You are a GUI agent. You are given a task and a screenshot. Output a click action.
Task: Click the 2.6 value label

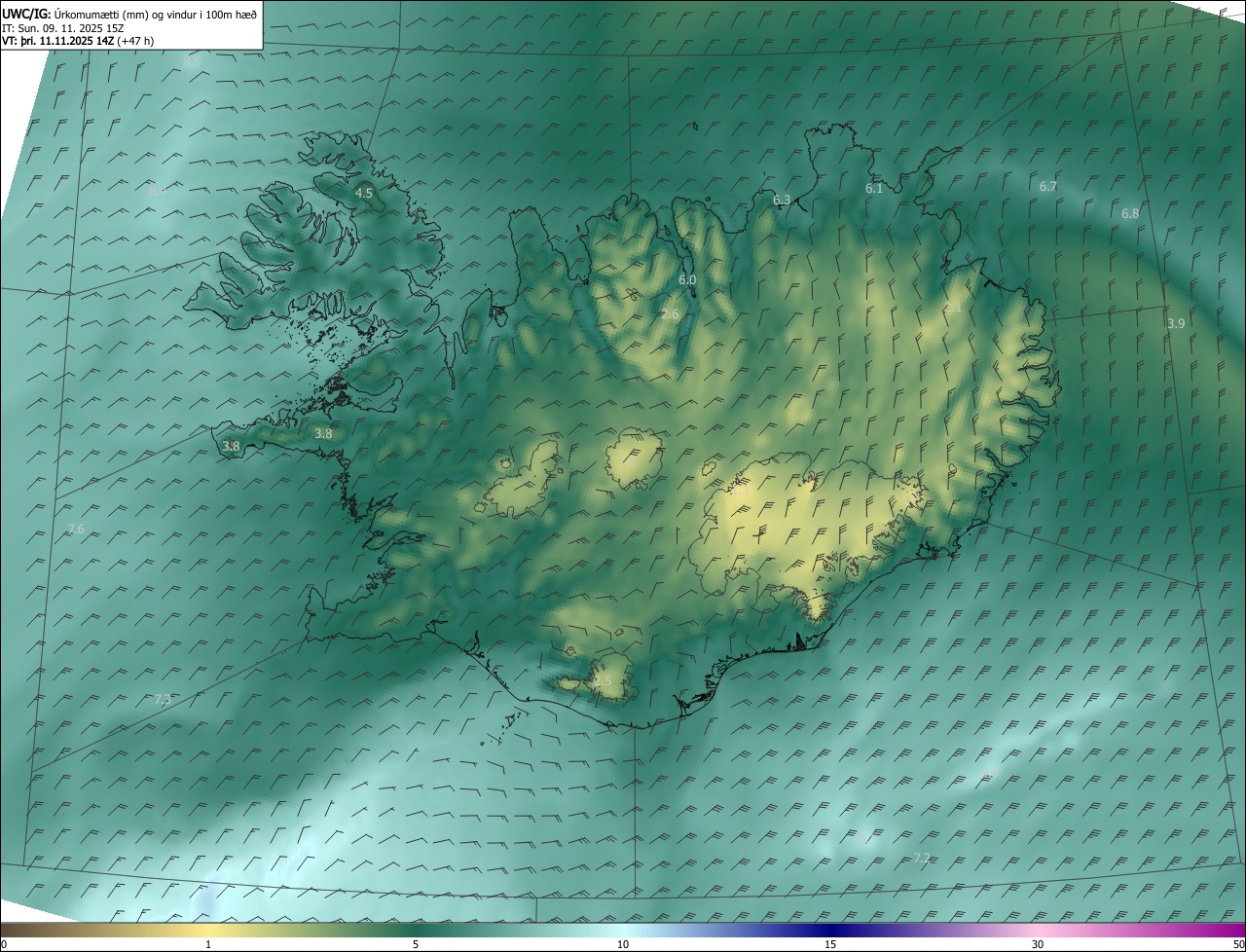670,313
